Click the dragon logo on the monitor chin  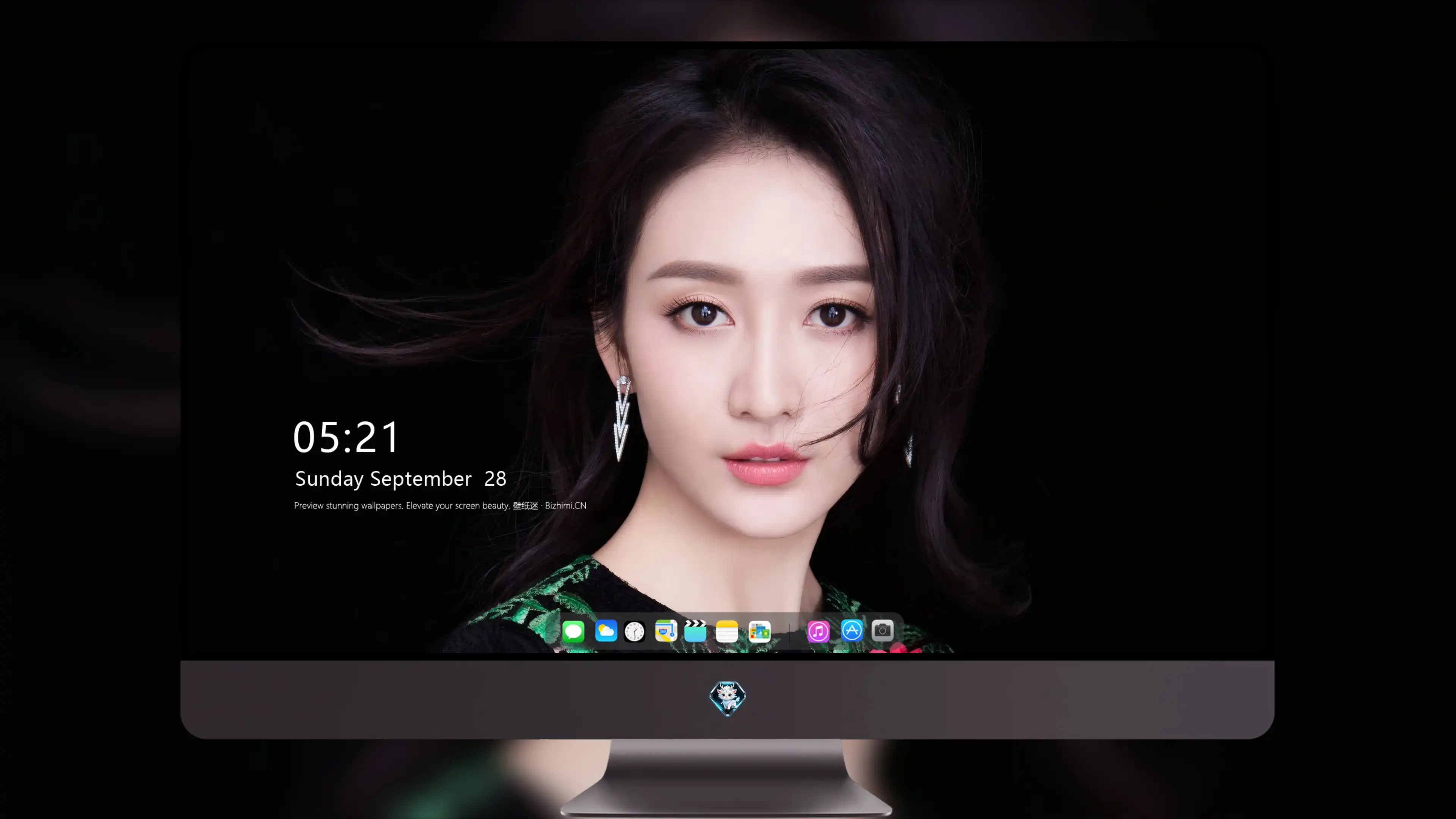[728, 698]
